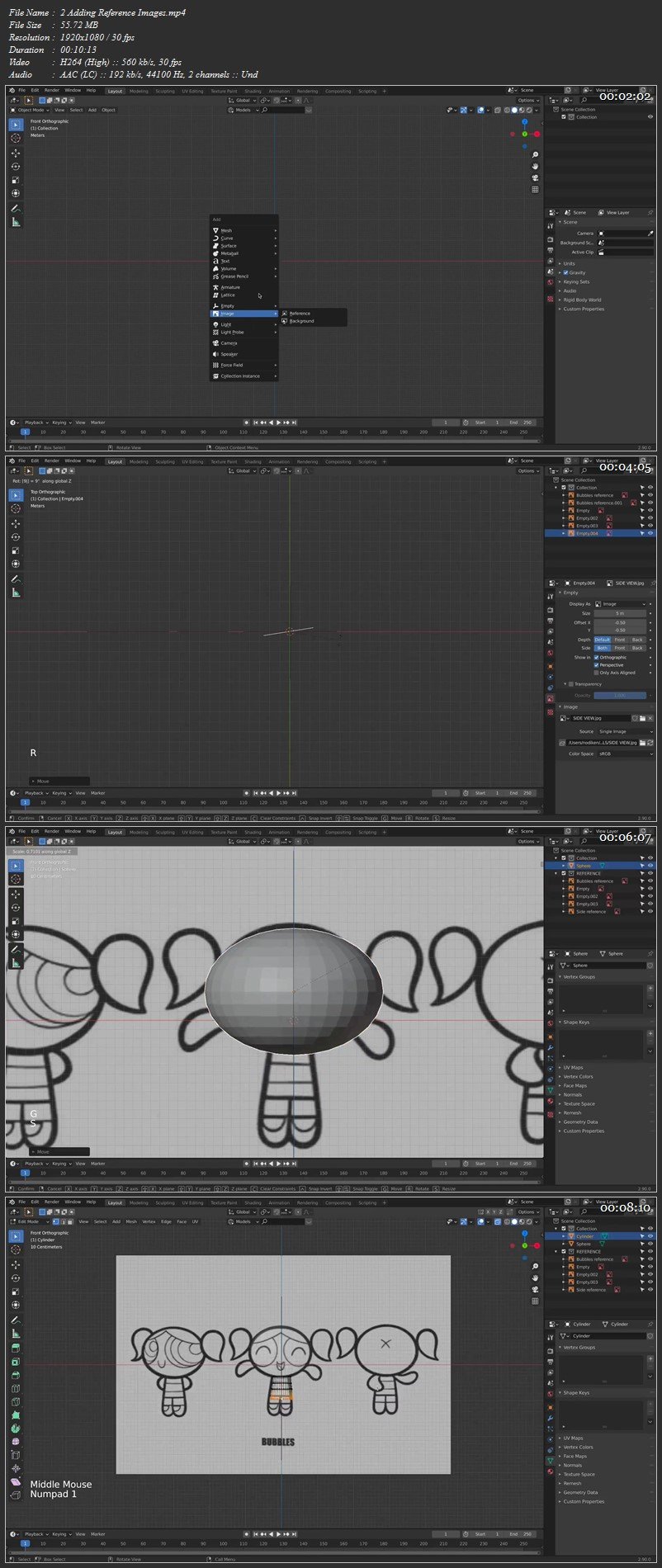Open Grease Pencil in the Add menu
662x1568 pixels.
coord(244,276)
